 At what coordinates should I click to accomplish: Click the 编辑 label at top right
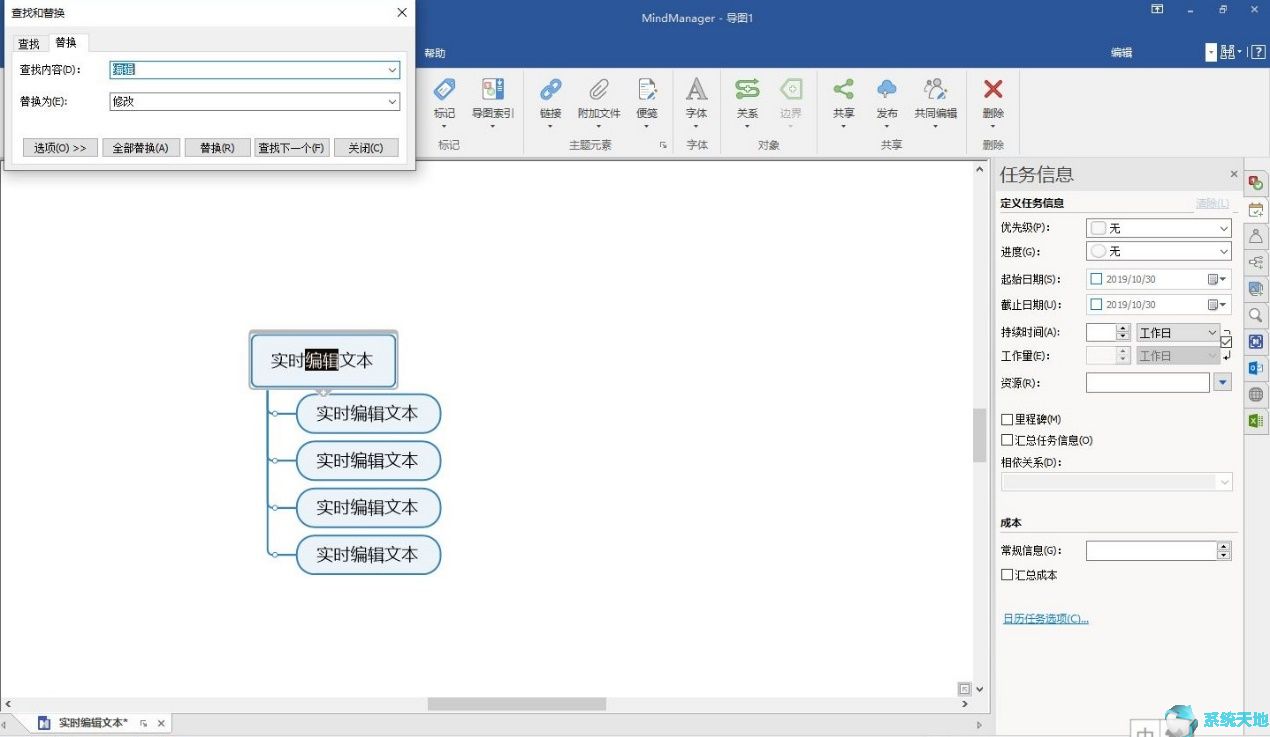pyautogui.click(x=1121, y=53)
